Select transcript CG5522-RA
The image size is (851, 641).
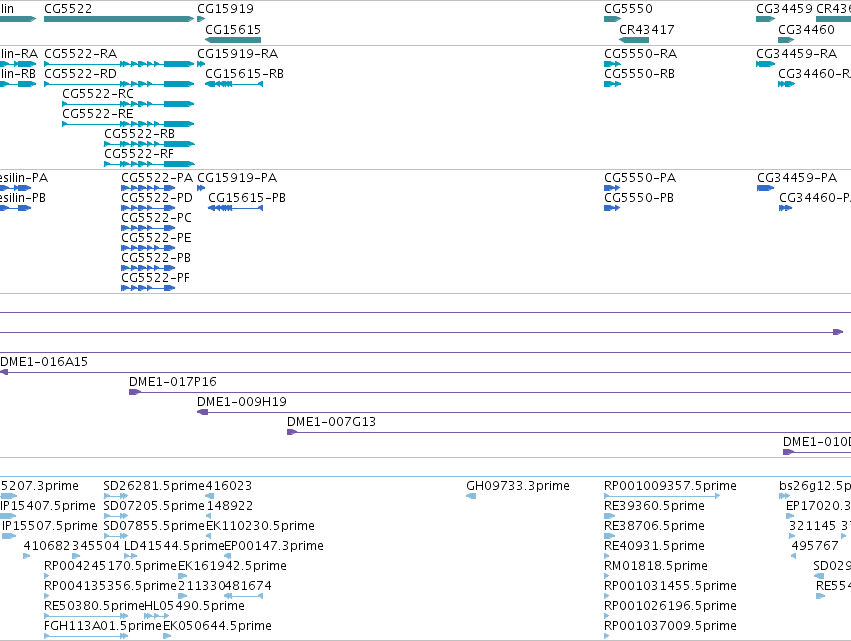[119, 64]
